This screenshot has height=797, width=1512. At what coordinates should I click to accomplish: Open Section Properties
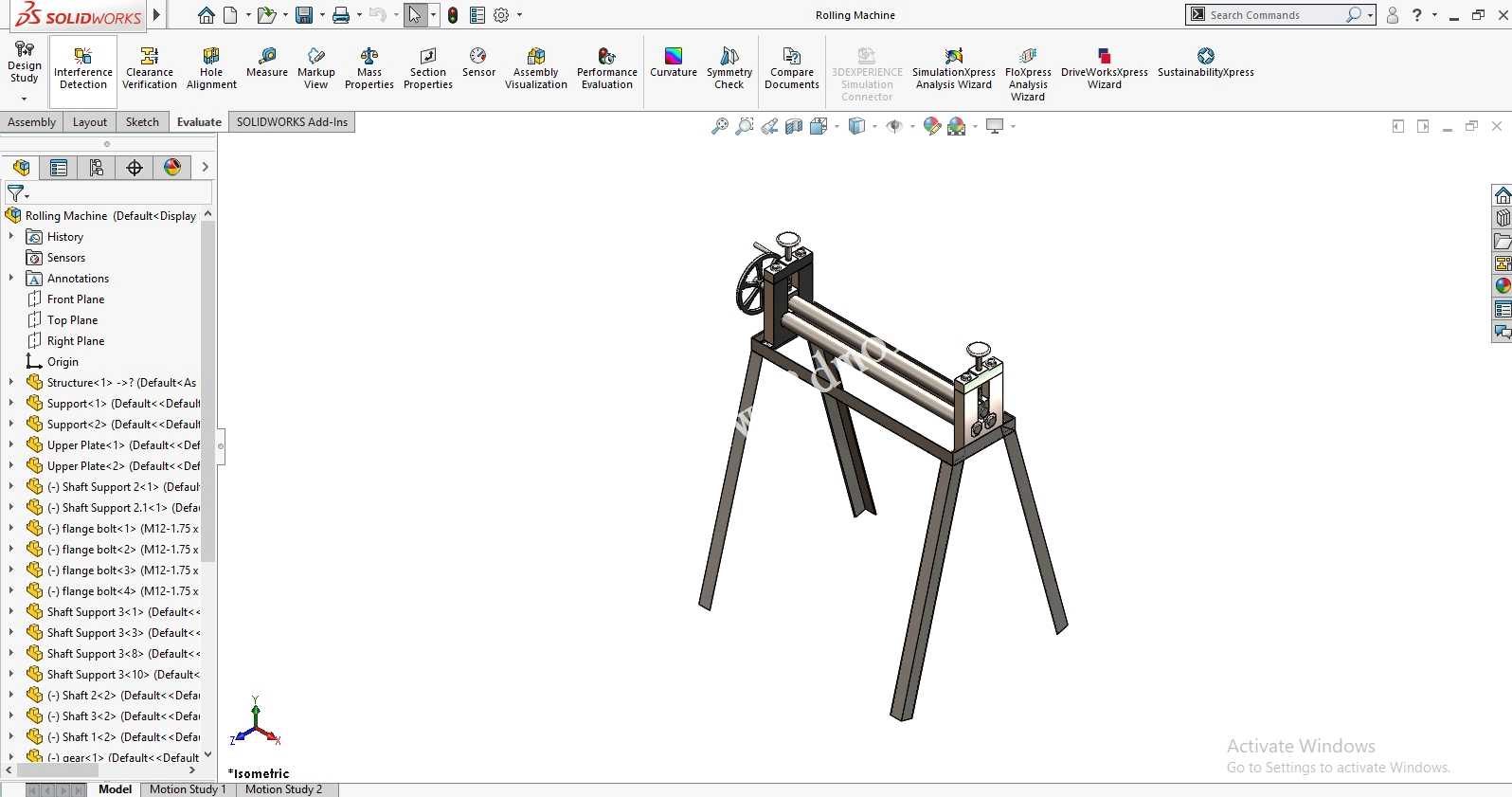click(428, 67)
